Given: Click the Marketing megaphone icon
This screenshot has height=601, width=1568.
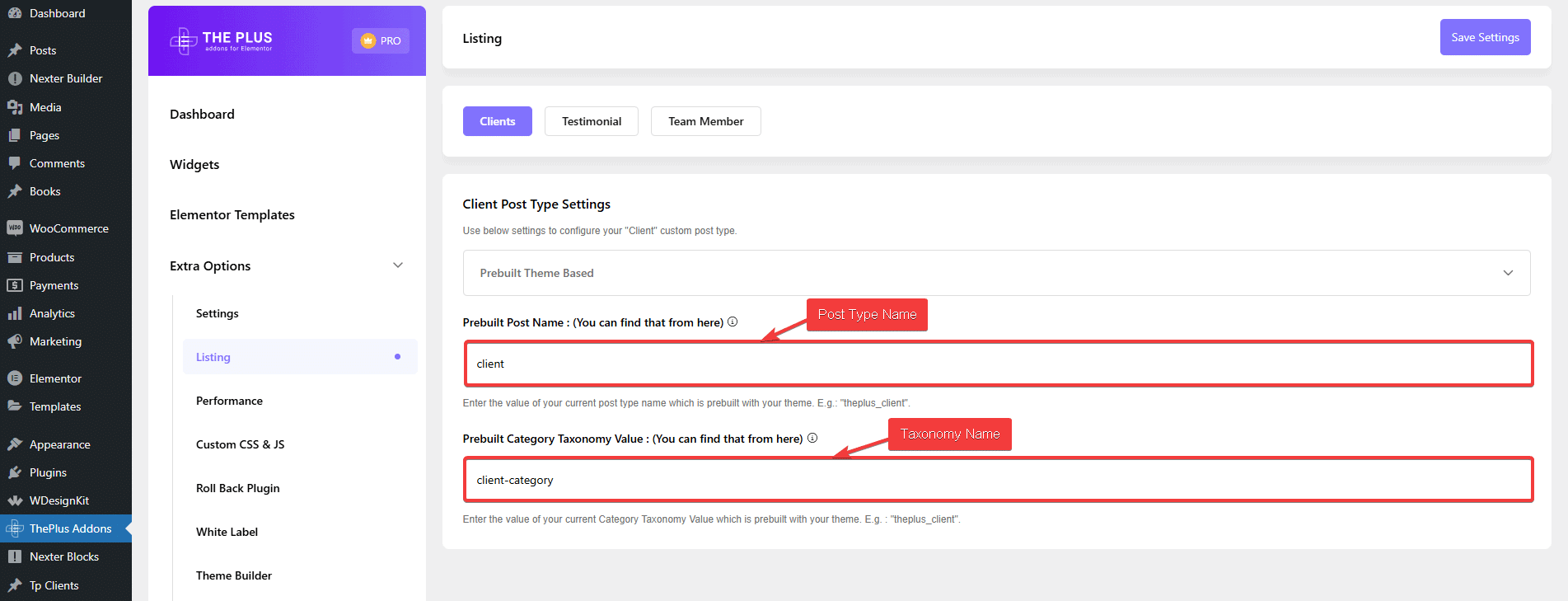Looking at the screenshot, I should [14, 341].
